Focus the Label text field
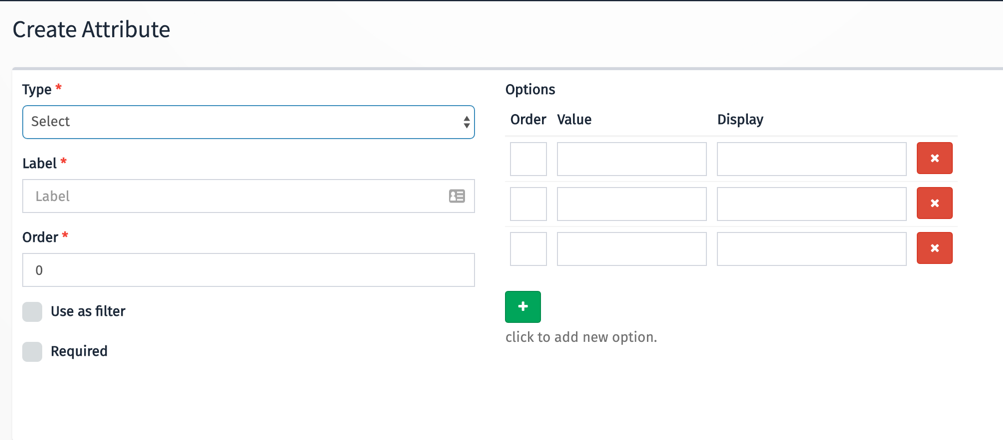The width and height of the screenshot is (1003, 440). coord(235,196)
